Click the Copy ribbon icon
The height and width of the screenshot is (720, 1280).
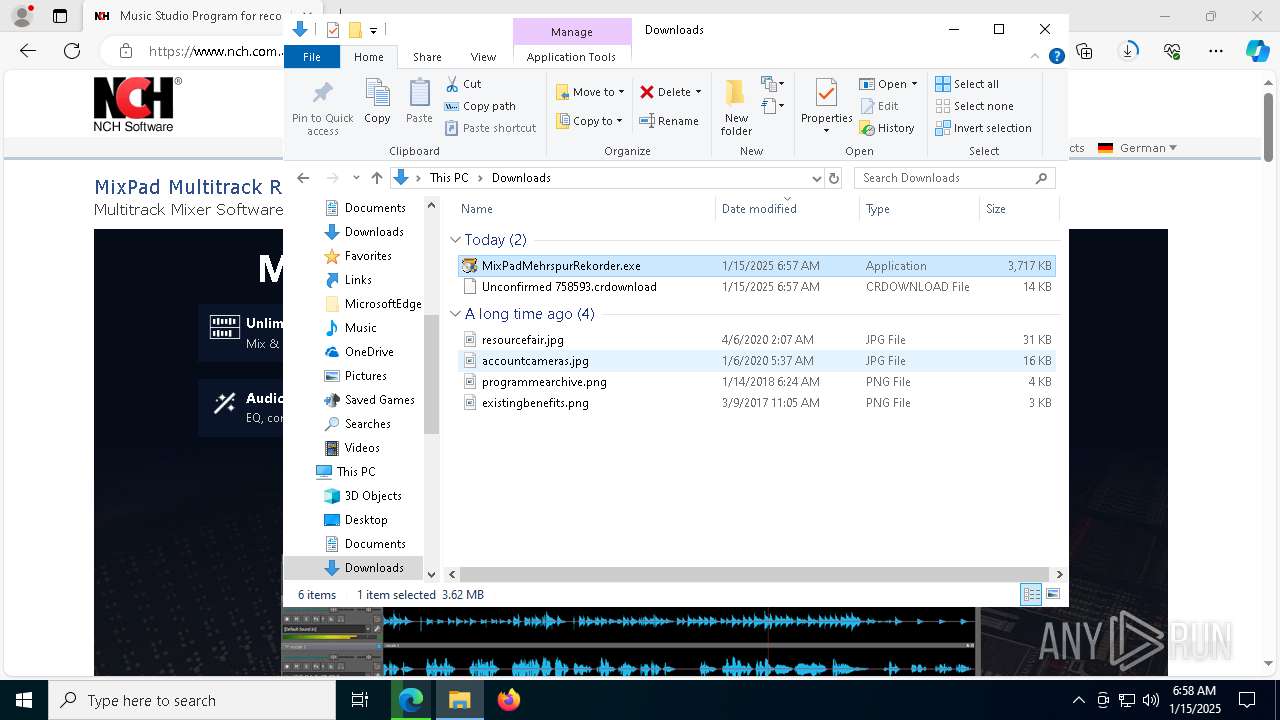coord(377,102)
